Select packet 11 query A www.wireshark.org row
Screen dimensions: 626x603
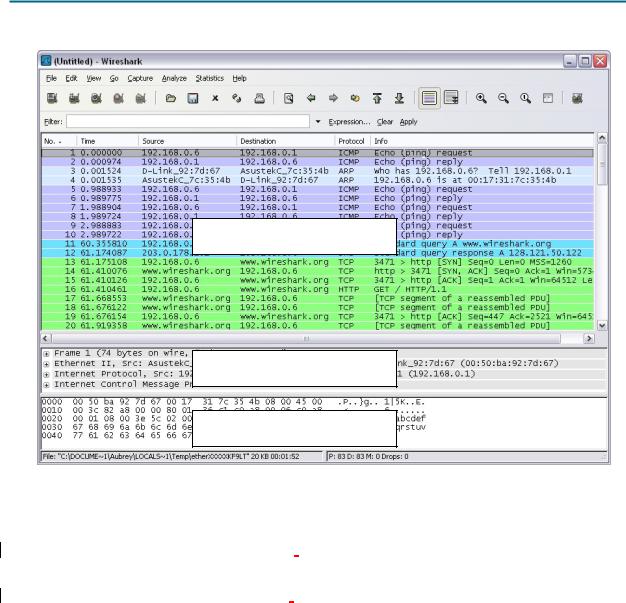click(317, 244)
